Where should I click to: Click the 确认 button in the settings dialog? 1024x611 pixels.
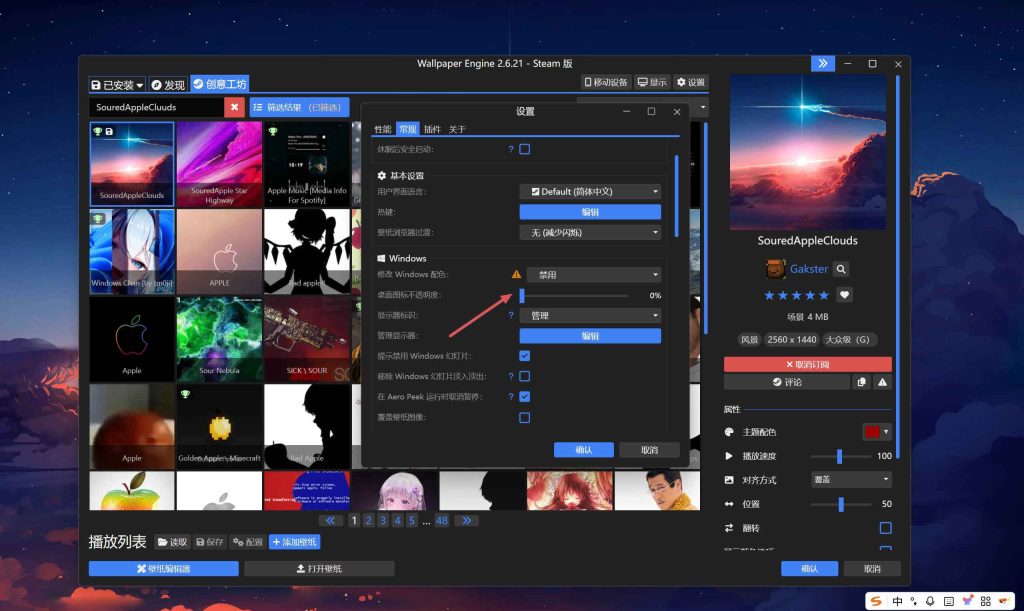(583, 450)
